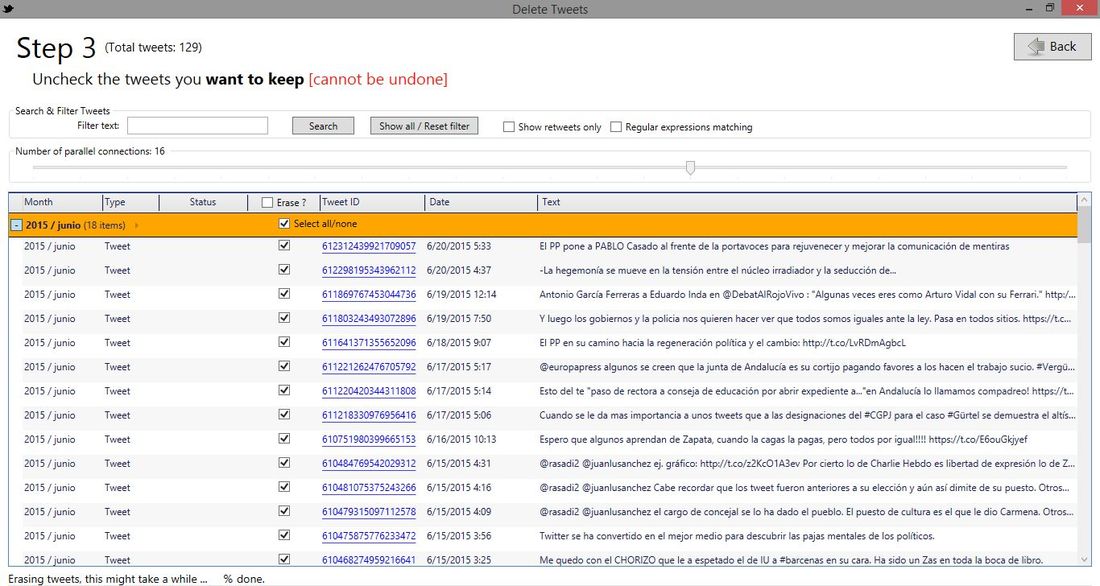Focus the Filter text input field

coord(197,126)
